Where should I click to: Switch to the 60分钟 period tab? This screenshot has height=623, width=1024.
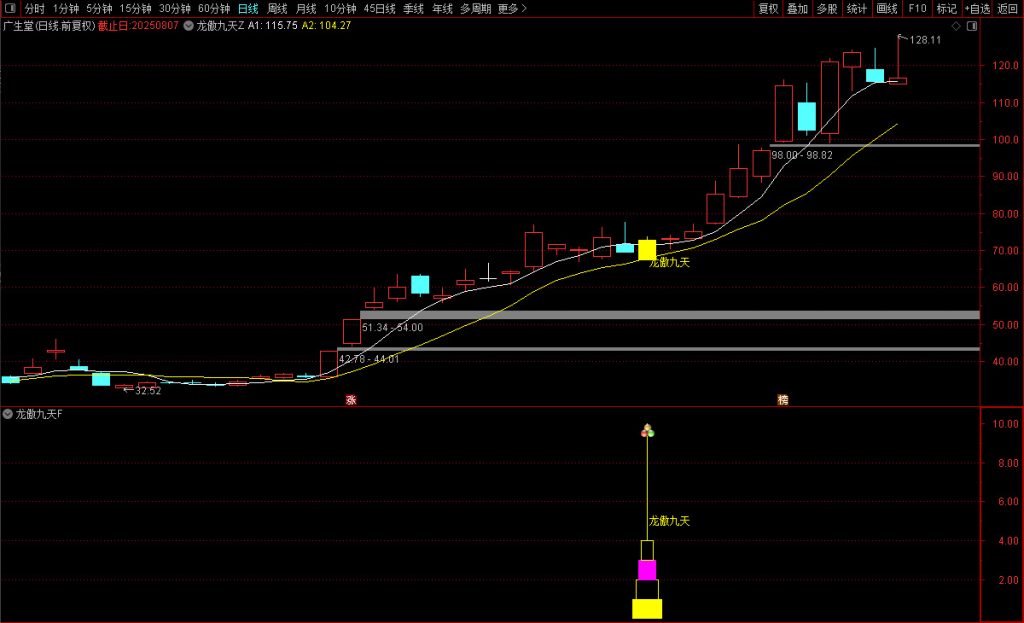(x=213, y=9)
